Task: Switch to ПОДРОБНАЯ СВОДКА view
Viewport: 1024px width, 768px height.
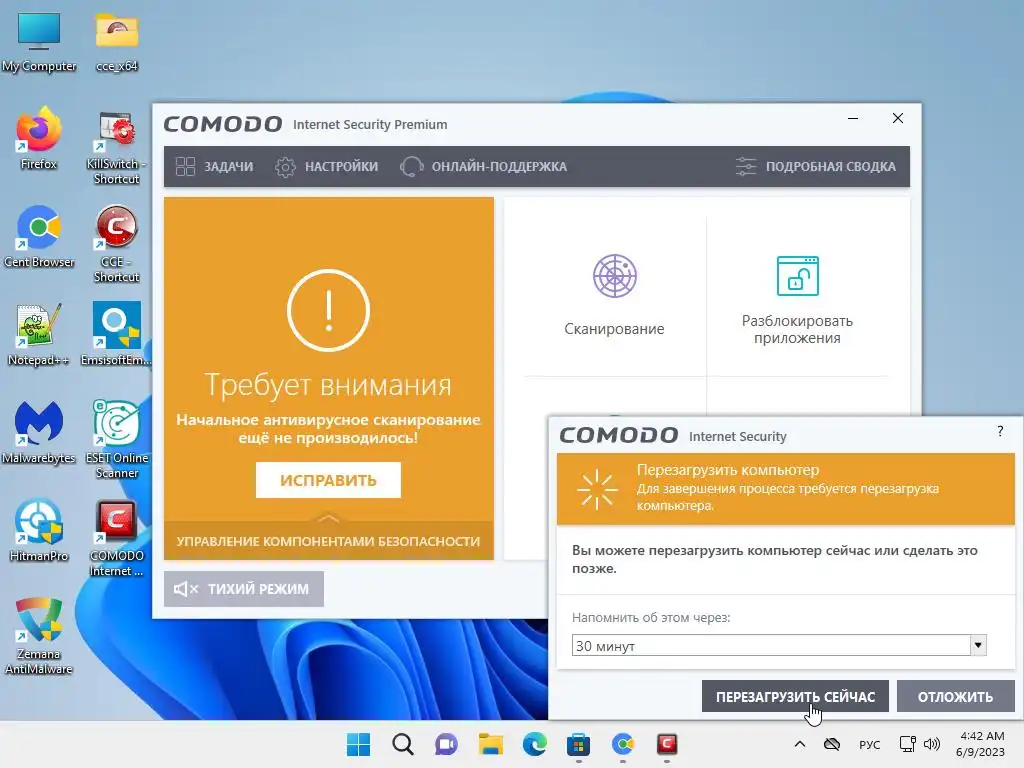Action: pos(816,167)
